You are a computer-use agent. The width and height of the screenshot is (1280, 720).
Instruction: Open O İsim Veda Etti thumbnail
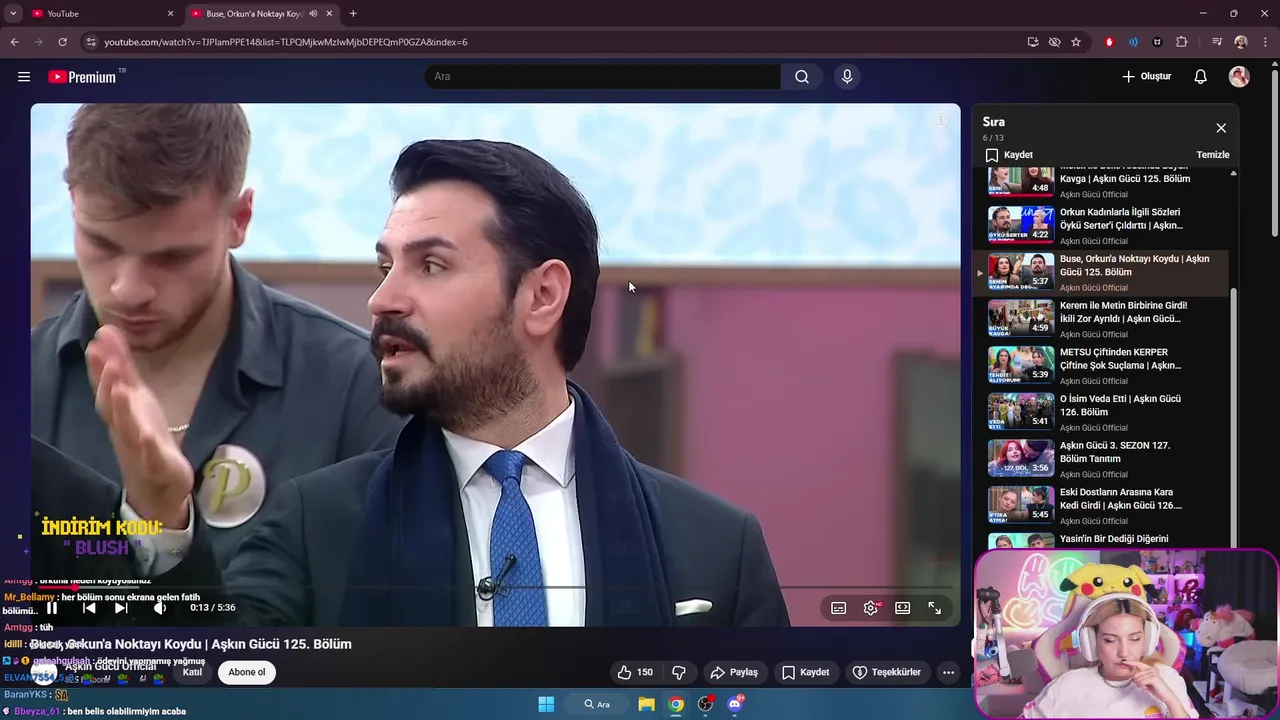coord(1021,411)
